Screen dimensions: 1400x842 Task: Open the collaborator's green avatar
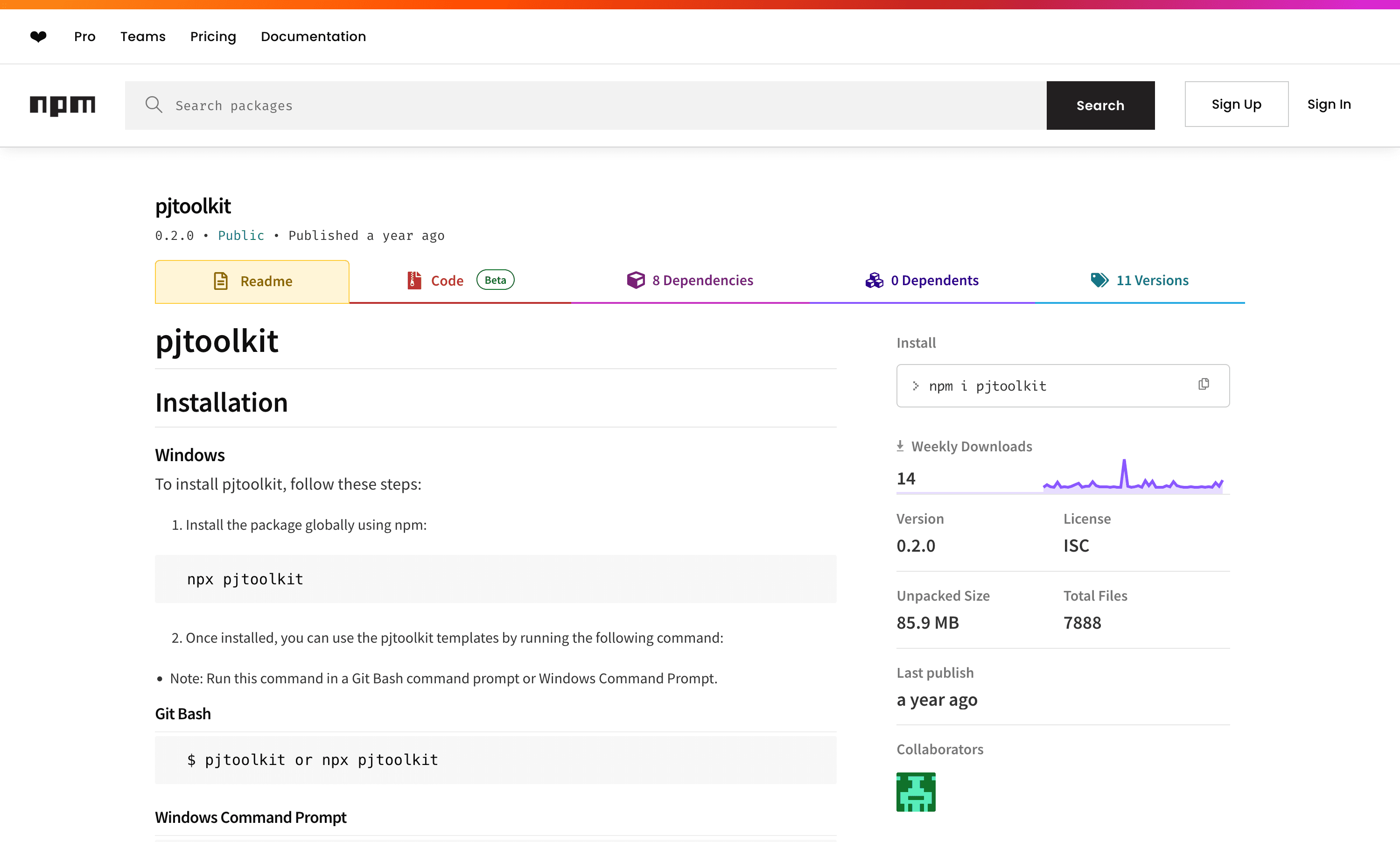pyautogui.click(x=916, y=792)
